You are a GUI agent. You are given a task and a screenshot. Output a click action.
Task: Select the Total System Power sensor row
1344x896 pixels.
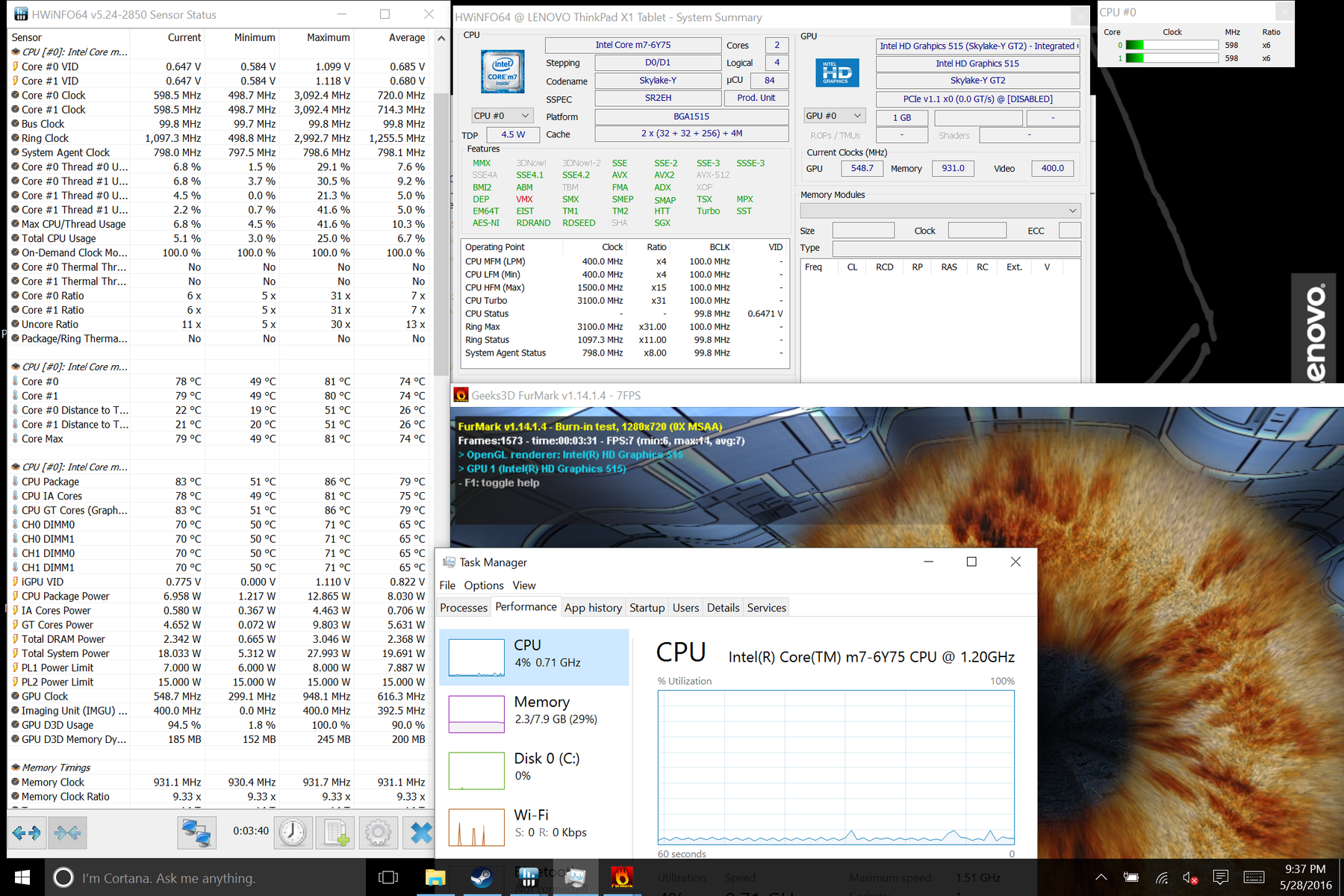[220, 653]
